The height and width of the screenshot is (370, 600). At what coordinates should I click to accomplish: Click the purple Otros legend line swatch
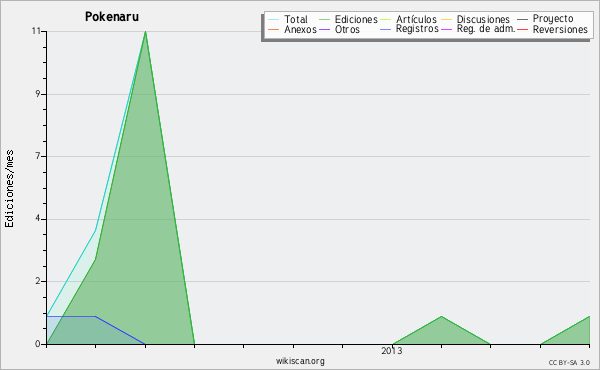[x=324, y=29]
